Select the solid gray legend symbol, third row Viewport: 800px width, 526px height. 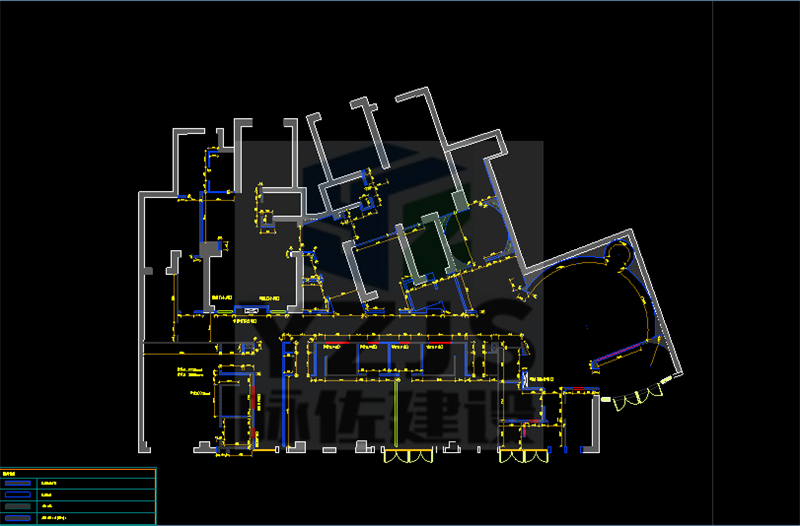(18, 506)
